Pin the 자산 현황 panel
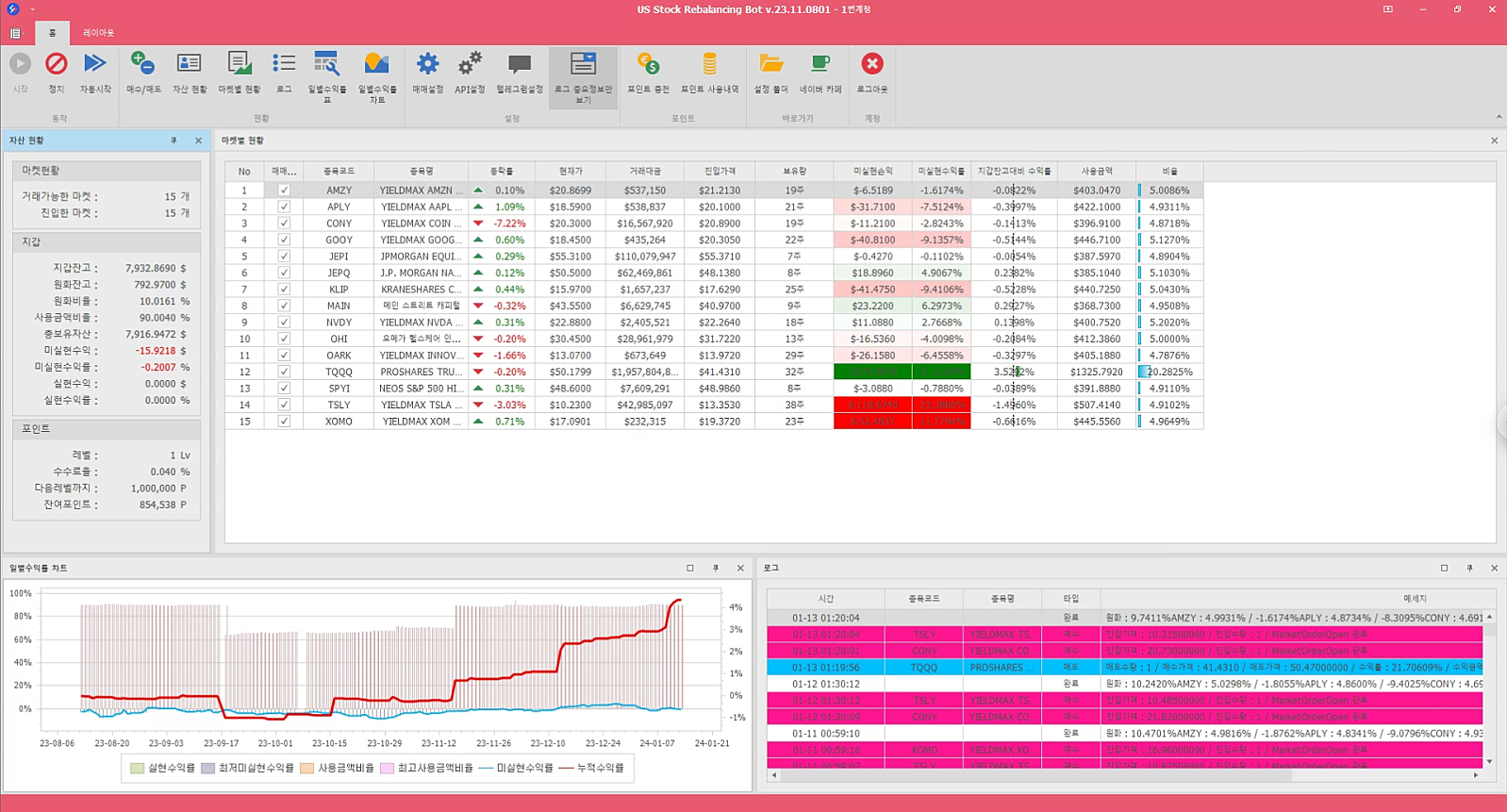1507x812 pixels. click(174, 141)
